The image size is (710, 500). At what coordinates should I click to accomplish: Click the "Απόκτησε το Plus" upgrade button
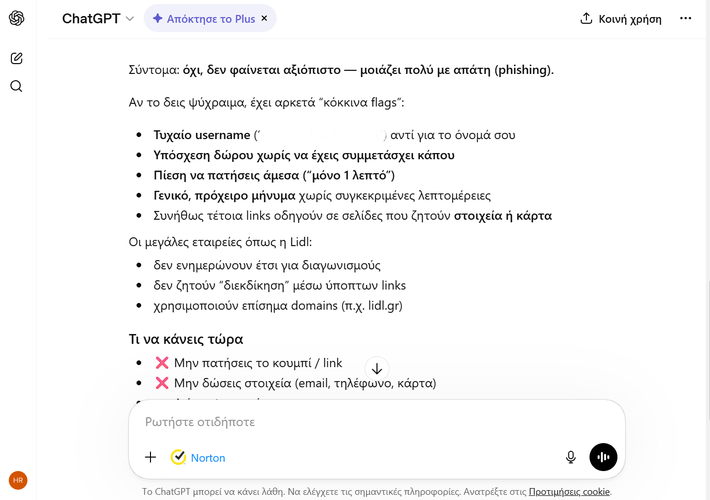point(210,18)
